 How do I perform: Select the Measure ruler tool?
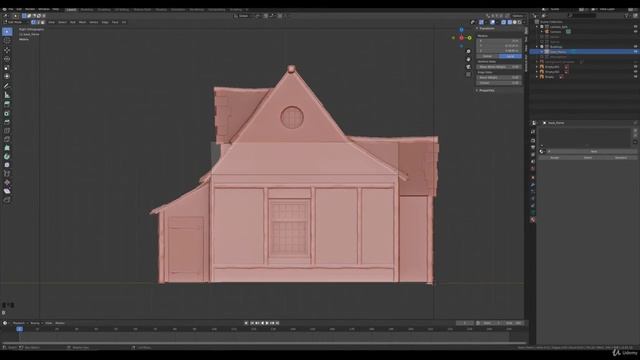(x=7, y=95)
